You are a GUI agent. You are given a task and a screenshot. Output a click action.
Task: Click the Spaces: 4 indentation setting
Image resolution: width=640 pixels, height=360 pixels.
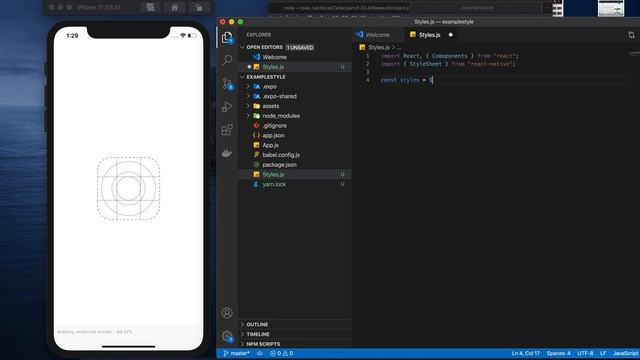point(558,353)
